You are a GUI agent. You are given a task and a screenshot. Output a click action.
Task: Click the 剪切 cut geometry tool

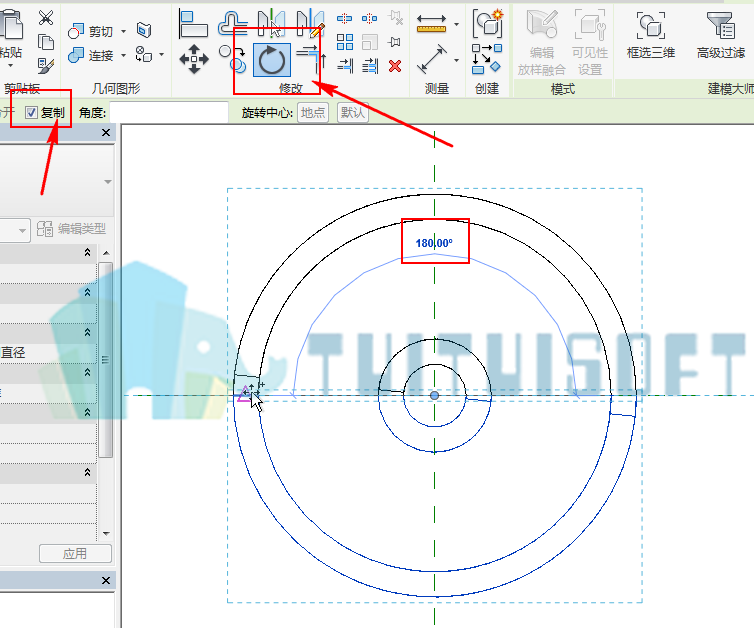tap(90, 32)
